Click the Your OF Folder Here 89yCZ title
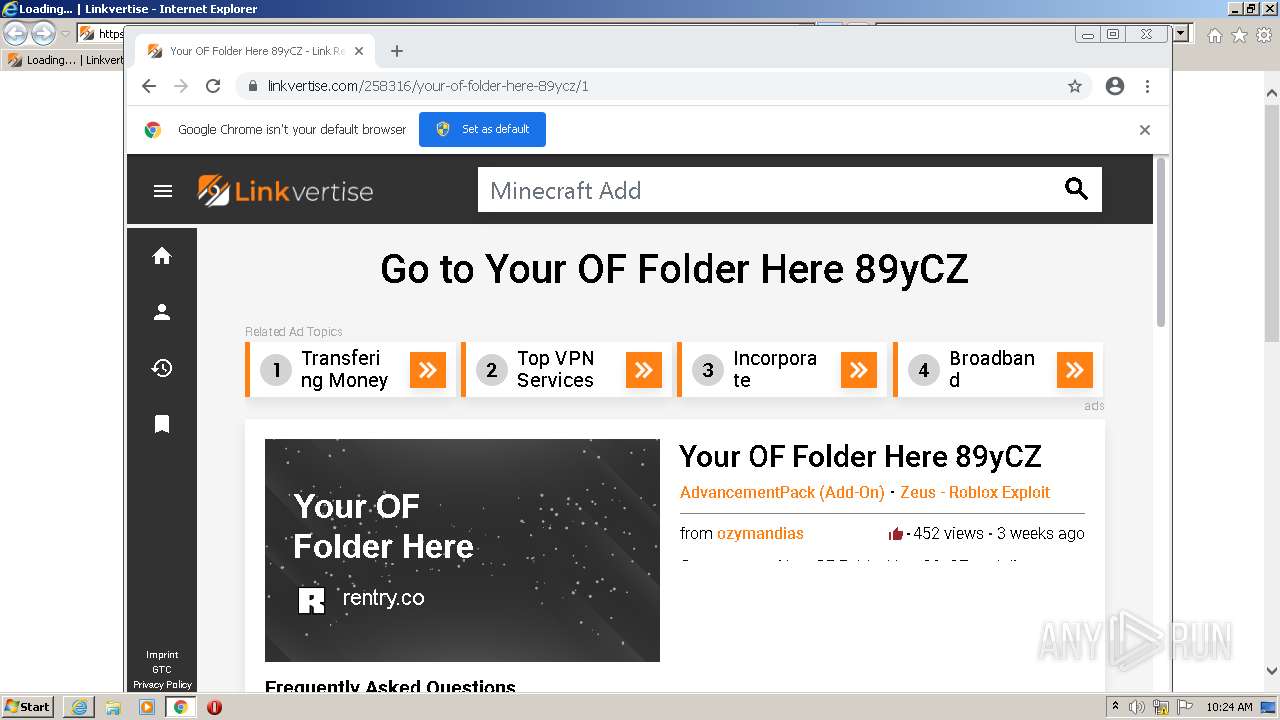Viewport: 1280px width, 720px height. (860, 457)
